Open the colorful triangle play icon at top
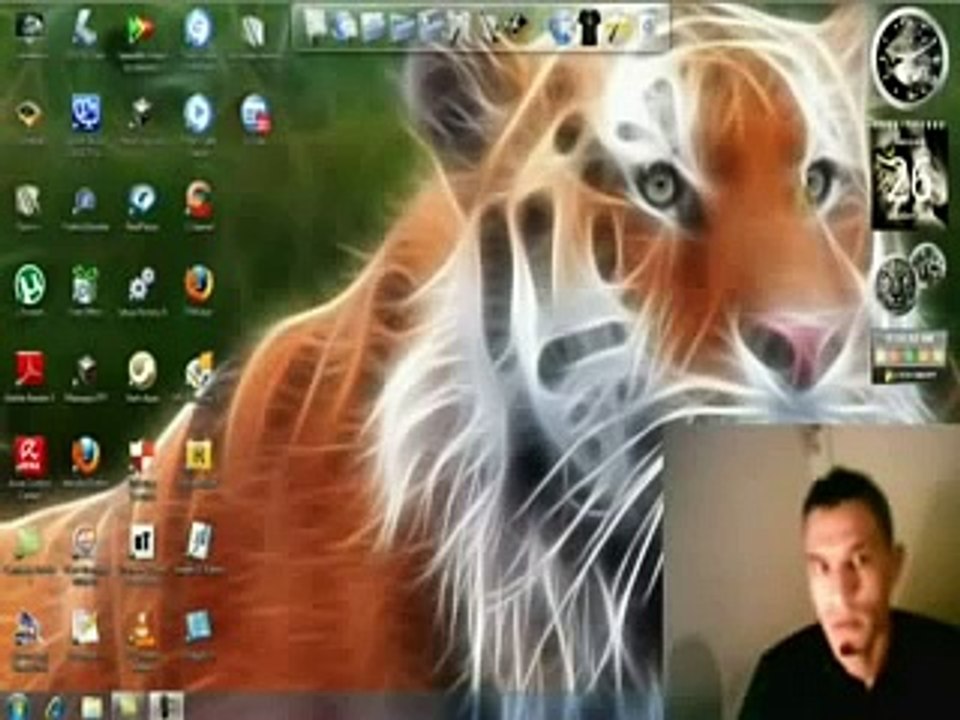Screen dimensions: 960x720 point(140,29)
